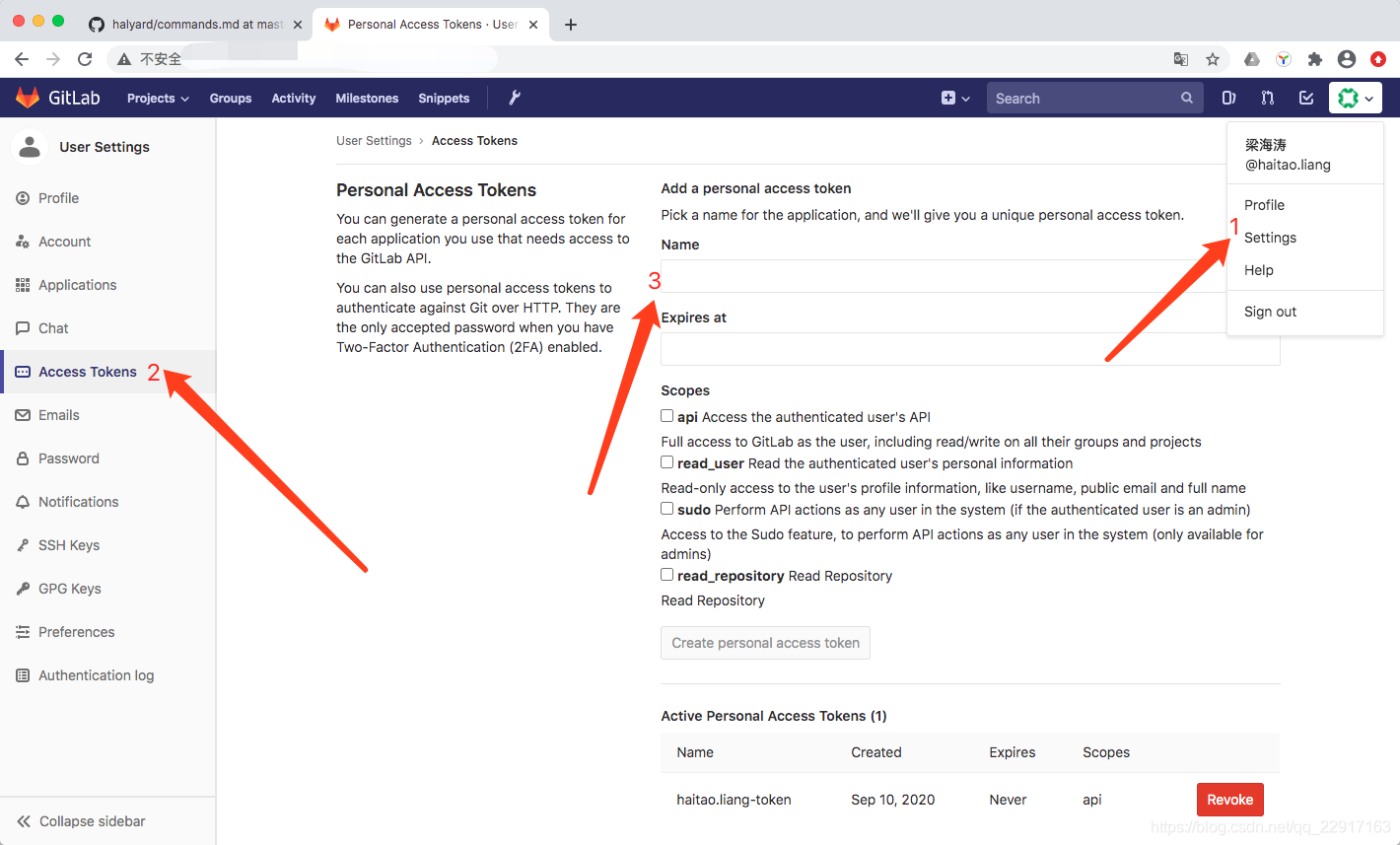Click the colorful circle extension icon

1284,59
